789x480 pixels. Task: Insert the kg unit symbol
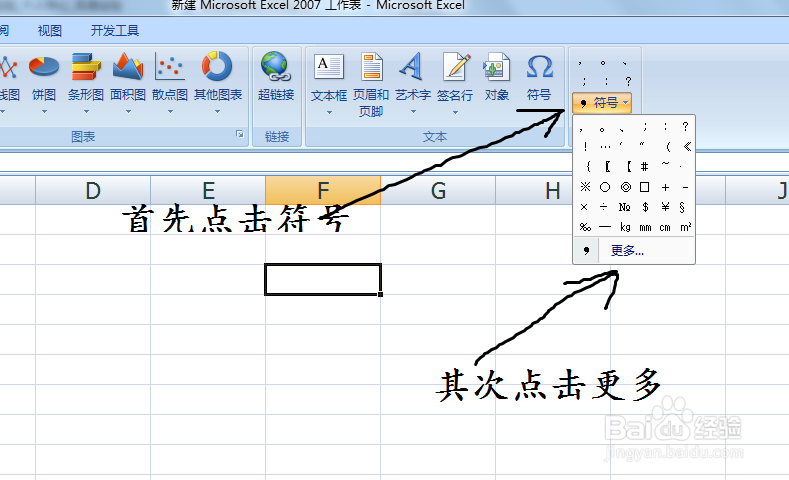click(625, 227)
